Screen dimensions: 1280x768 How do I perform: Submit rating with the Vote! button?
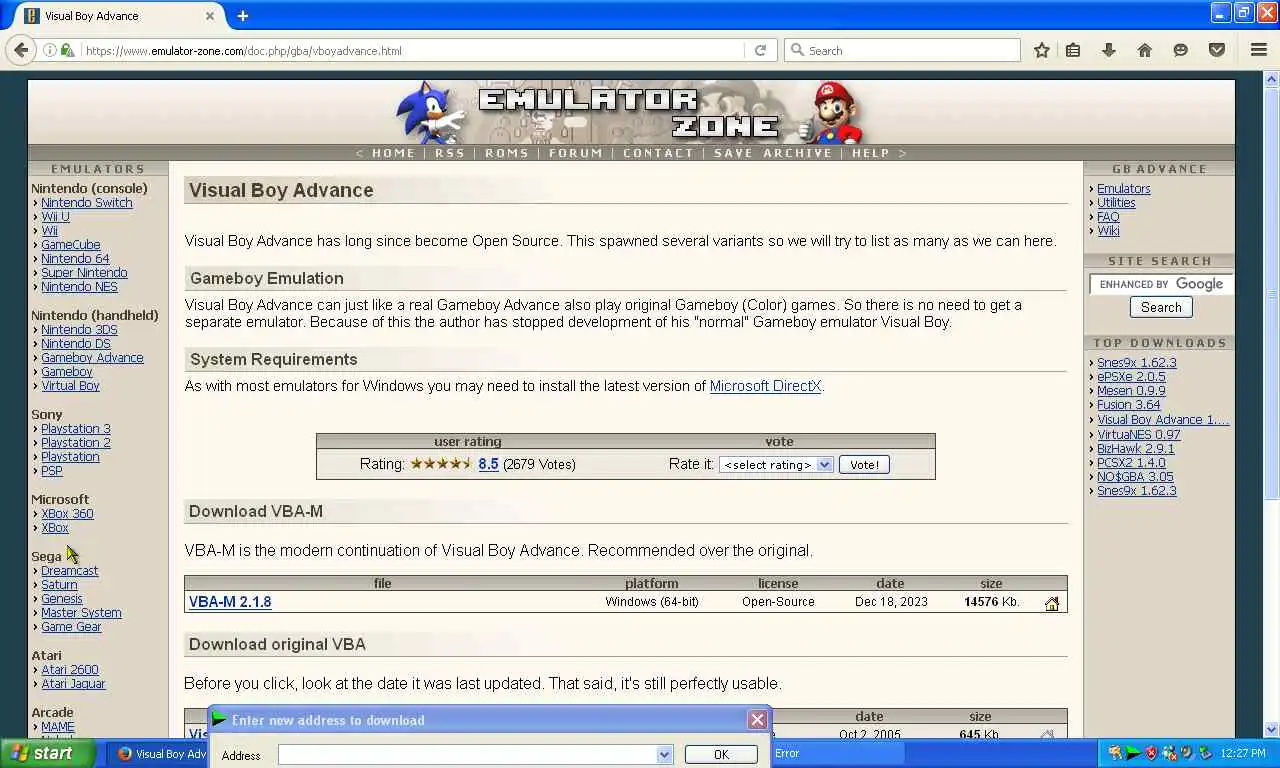point(864,464)
